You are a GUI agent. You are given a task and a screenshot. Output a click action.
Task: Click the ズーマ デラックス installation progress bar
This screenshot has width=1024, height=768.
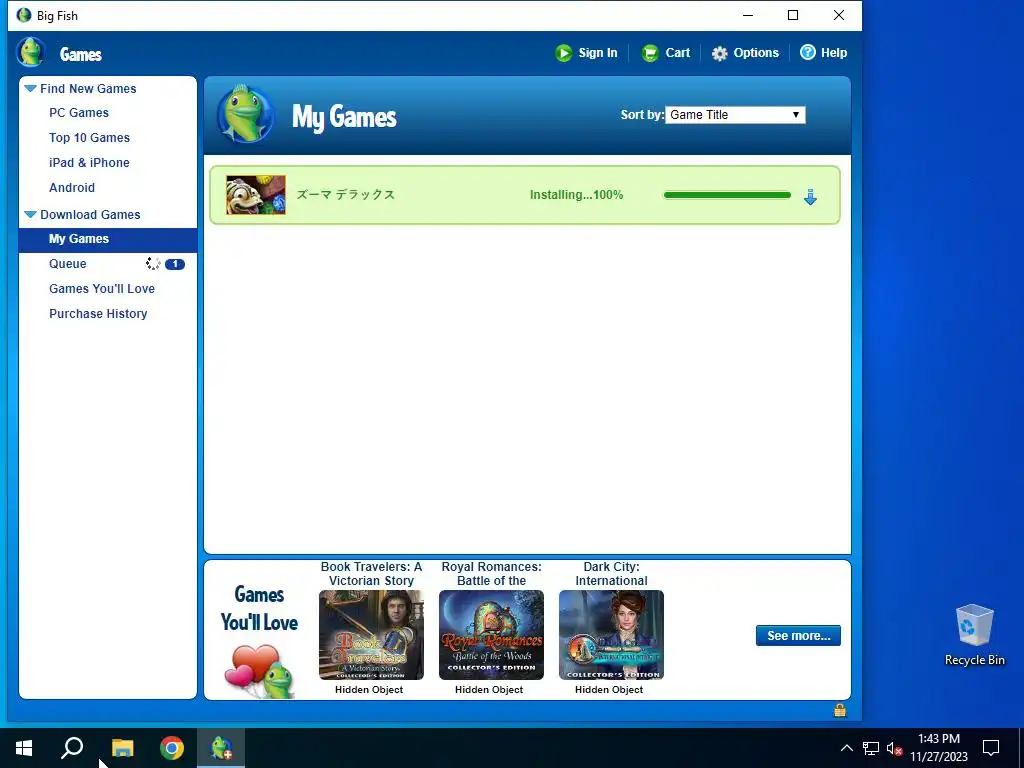[727, 195]
